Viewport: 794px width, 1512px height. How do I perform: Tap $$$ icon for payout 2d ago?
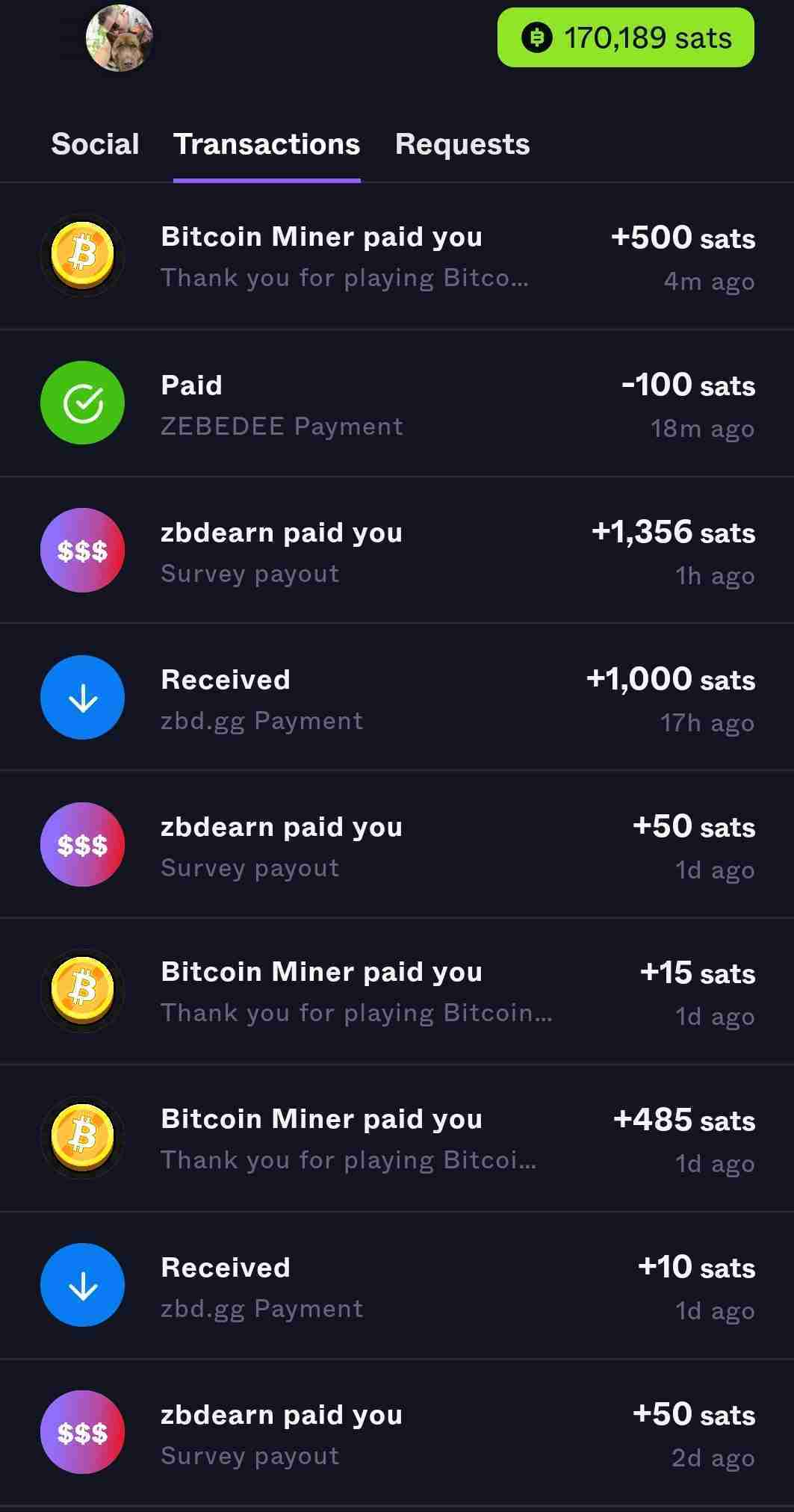click(x=82, y=1432)
